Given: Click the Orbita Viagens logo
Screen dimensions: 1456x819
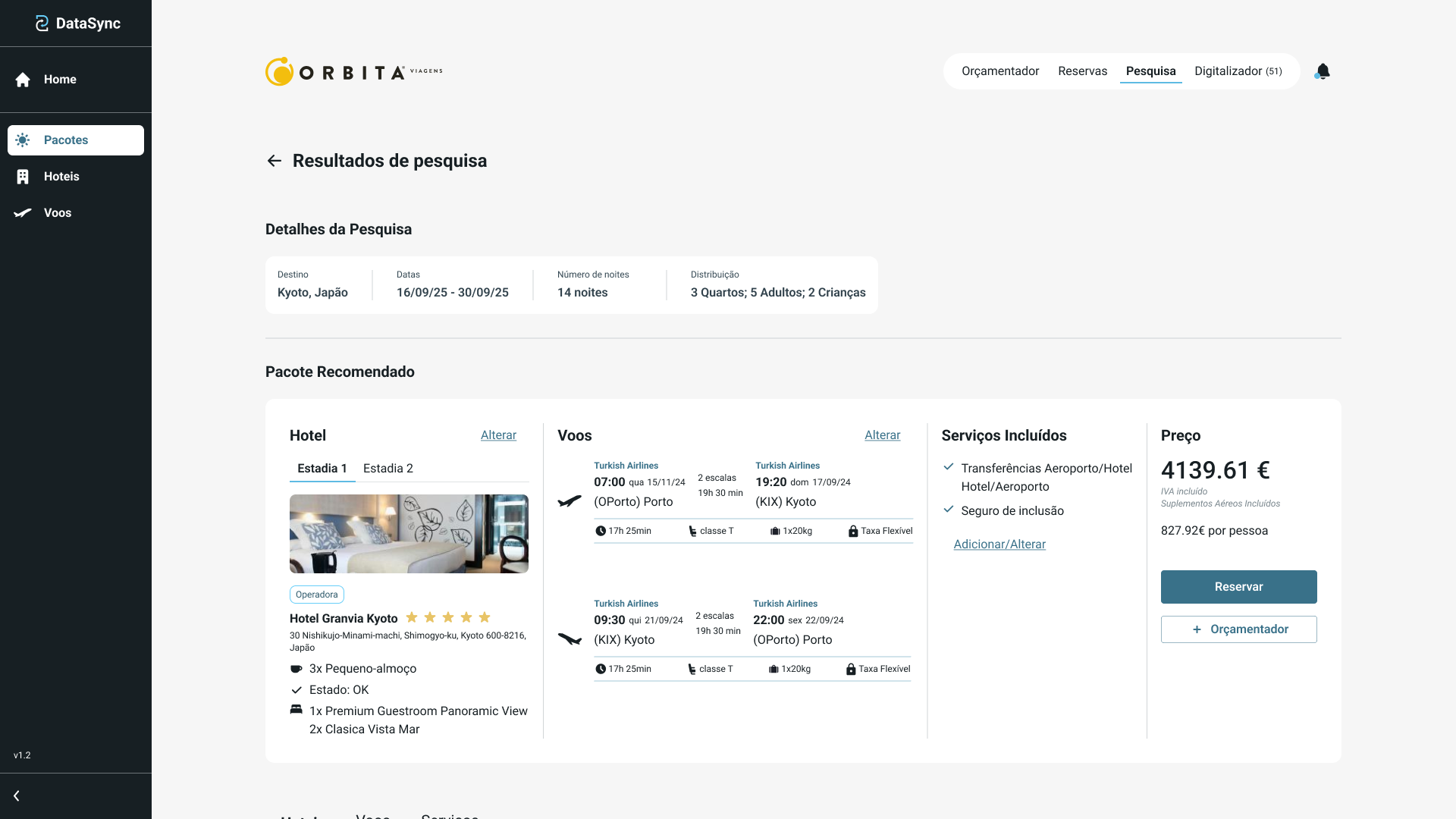Looking at the screenshot, I should [353, 71].
